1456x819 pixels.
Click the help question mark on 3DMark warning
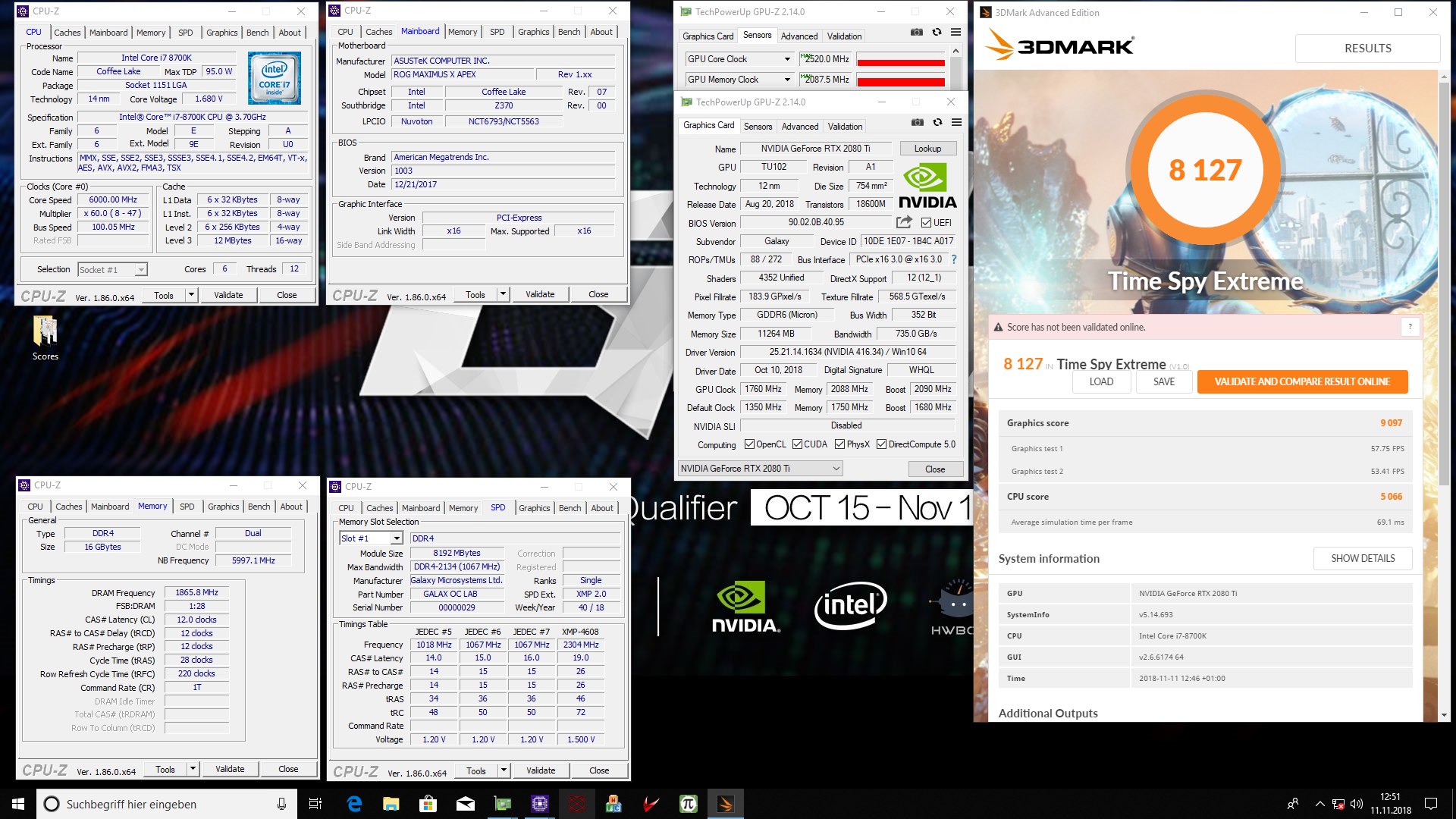[1410, 327]
